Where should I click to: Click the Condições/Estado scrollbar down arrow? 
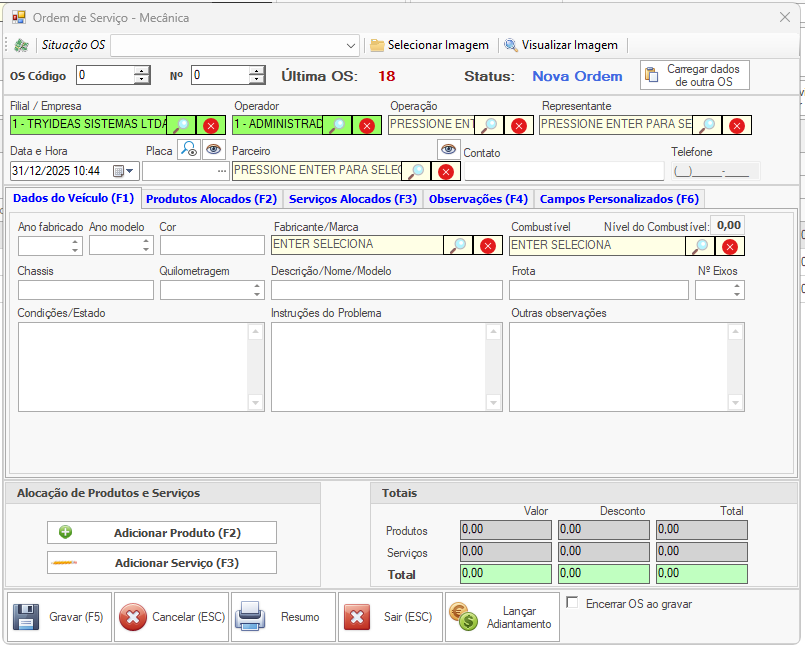tap(255, 402)
